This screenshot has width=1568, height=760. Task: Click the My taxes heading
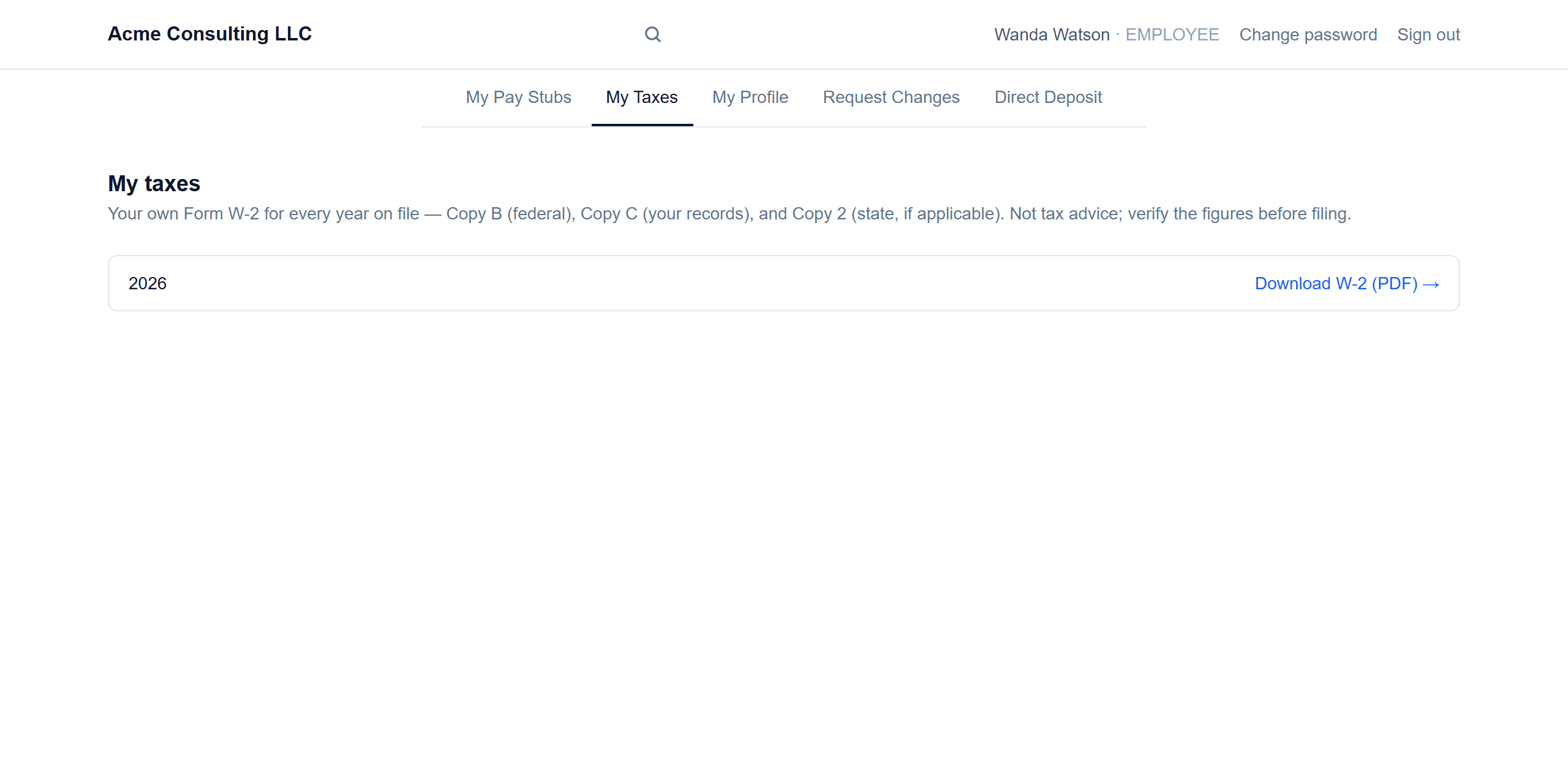point(154,183)
